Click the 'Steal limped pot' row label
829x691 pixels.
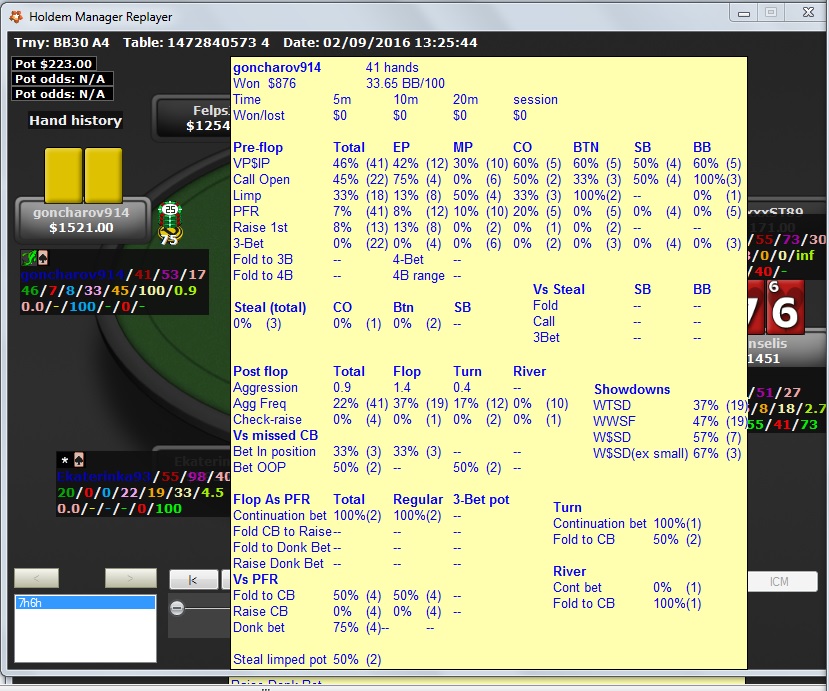coord(280,660)
